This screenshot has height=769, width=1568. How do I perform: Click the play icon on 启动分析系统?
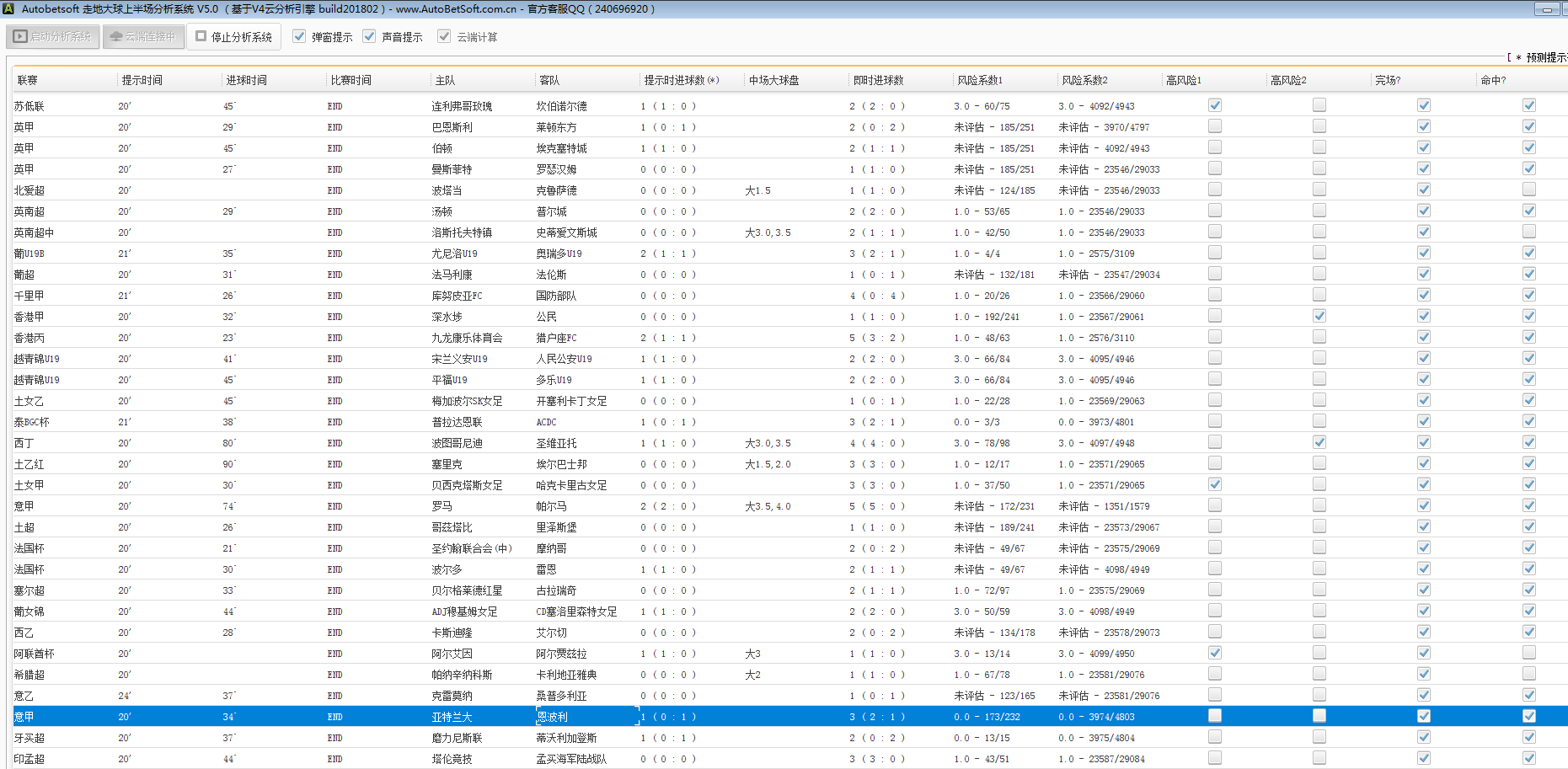pos(21,37)
